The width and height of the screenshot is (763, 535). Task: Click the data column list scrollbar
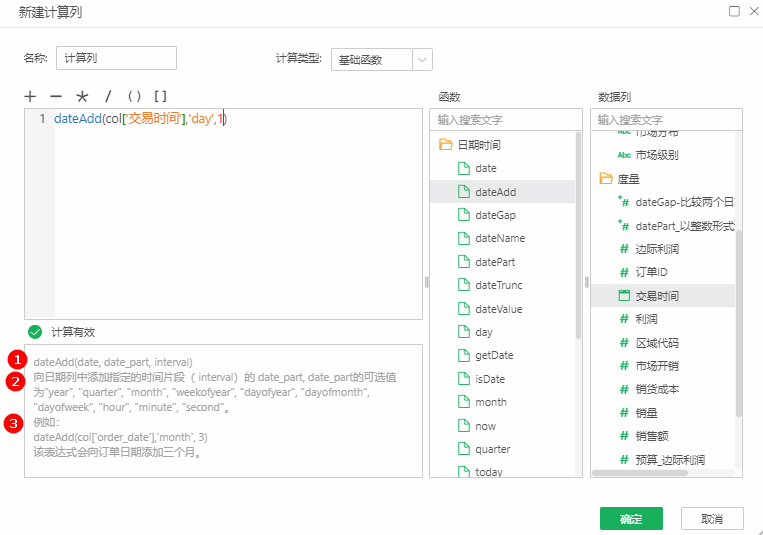(739, 320)
